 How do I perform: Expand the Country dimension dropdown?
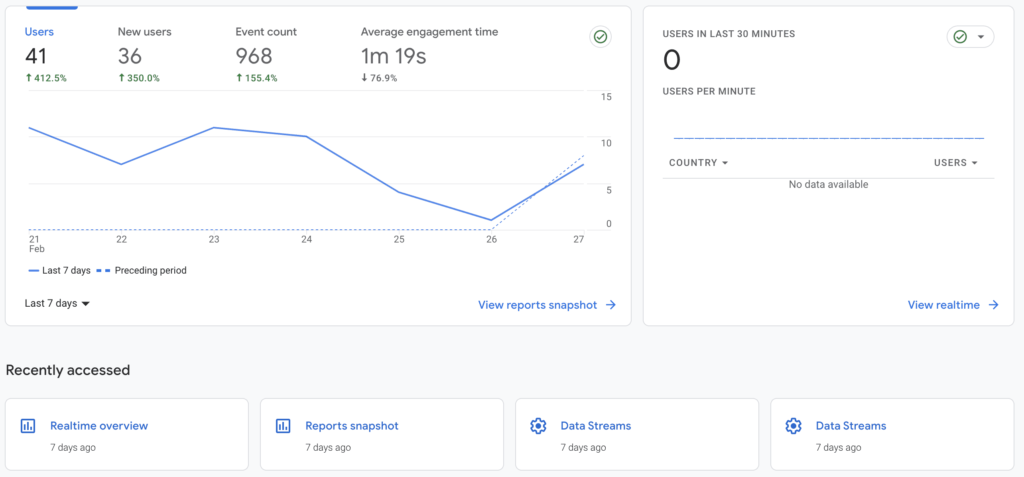[698, 163]
